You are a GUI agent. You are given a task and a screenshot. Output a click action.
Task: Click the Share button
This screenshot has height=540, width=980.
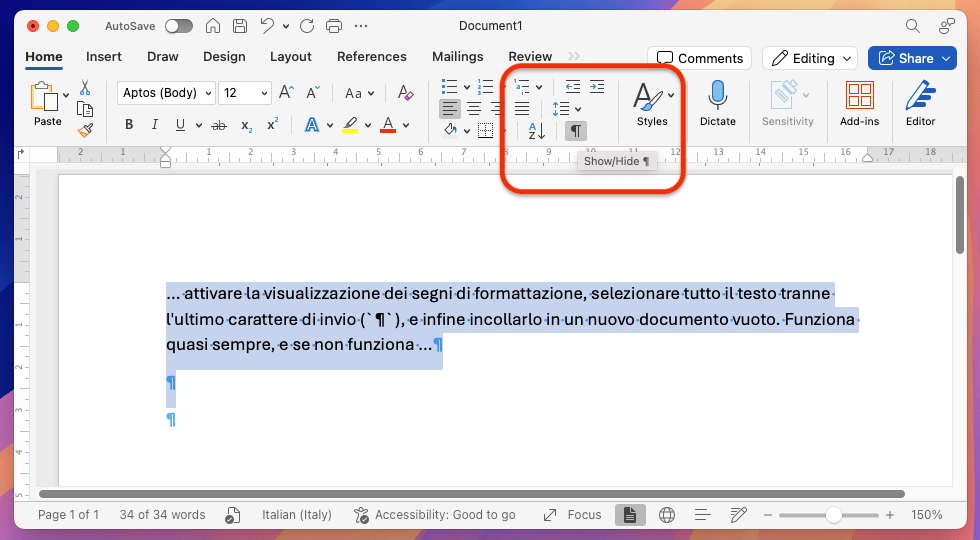coord(911,58)
